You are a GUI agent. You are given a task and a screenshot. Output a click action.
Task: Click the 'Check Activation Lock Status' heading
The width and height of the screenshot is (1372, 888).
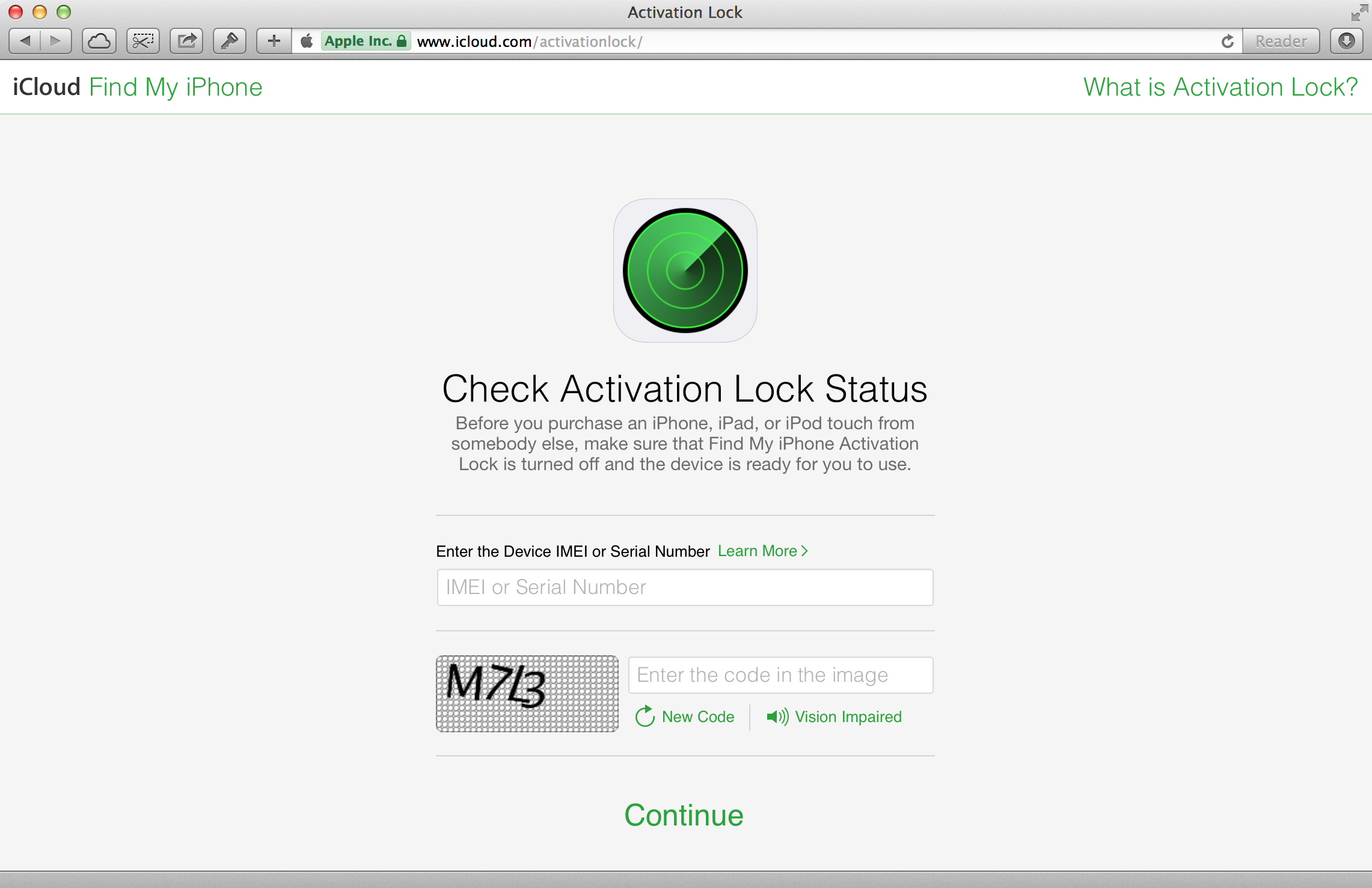pos(685,388)
